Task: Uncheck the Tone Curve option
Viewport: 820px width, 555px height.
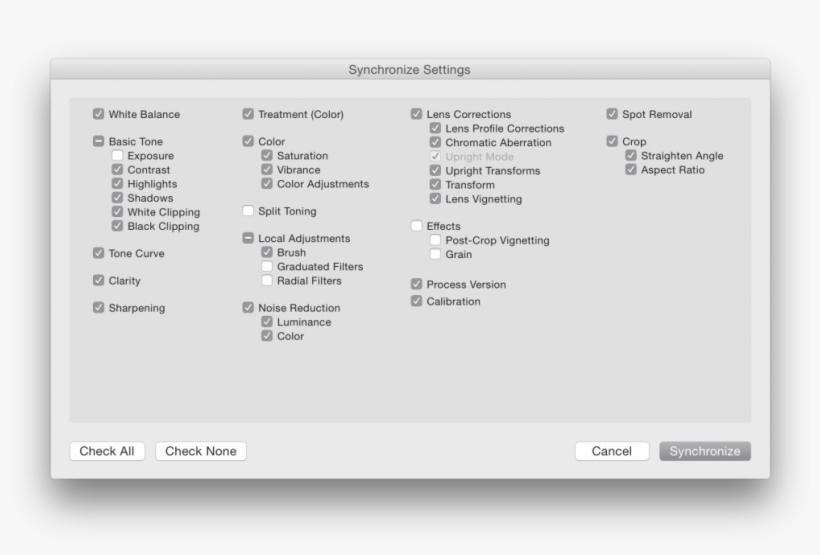Action: click(x=98, y=253)
